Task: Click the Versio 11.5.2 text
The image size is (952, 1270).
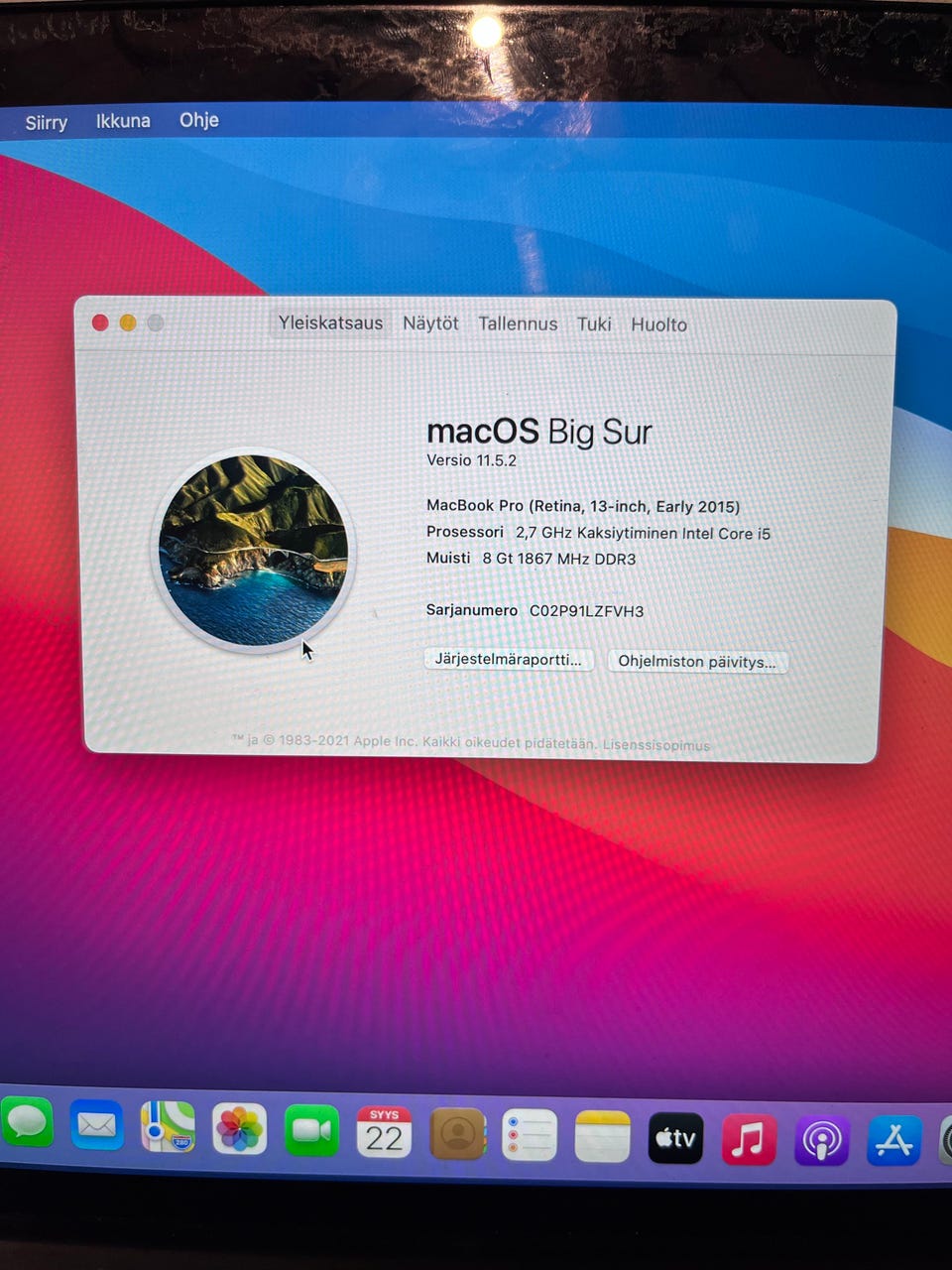Action: tap(471, 460)
